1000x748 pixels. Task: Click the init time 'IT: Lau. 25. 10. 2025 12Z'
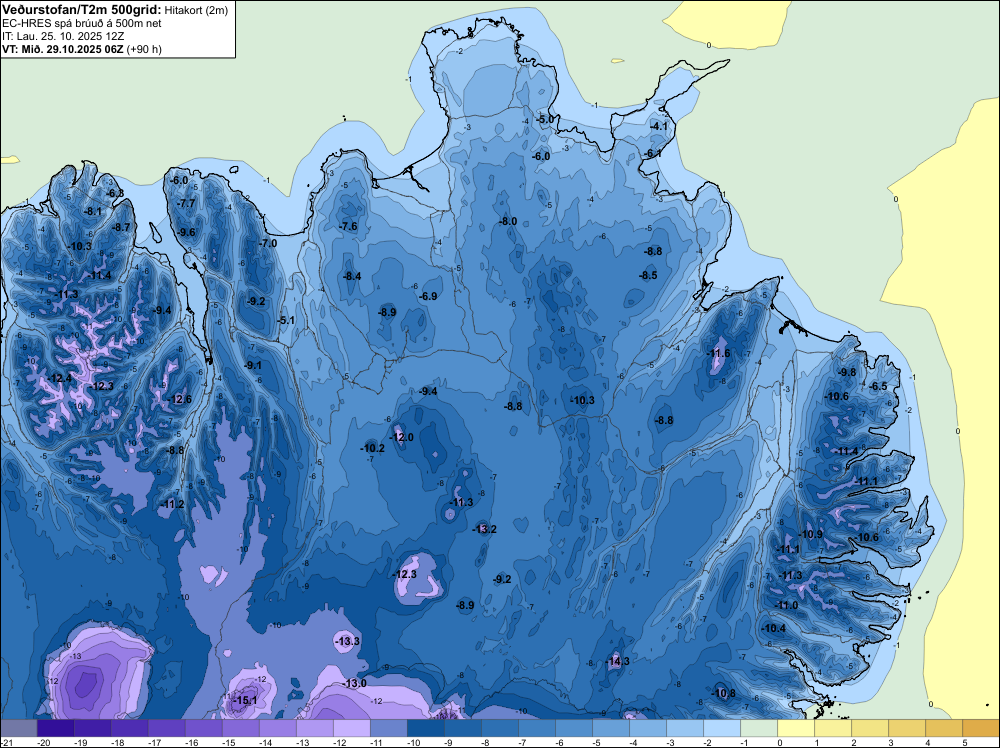click(62, 36)
